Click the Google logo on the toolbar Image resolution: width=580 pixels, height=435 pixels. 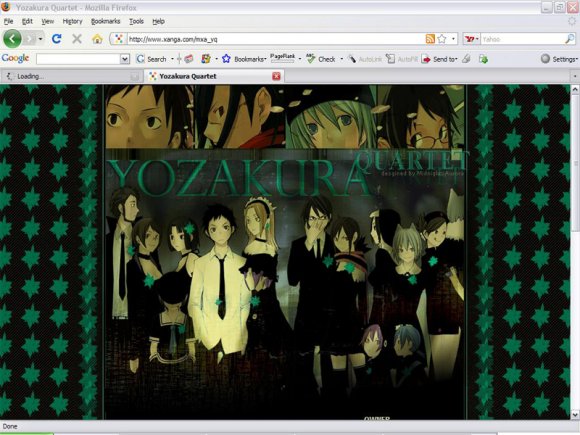pos(15,58)
